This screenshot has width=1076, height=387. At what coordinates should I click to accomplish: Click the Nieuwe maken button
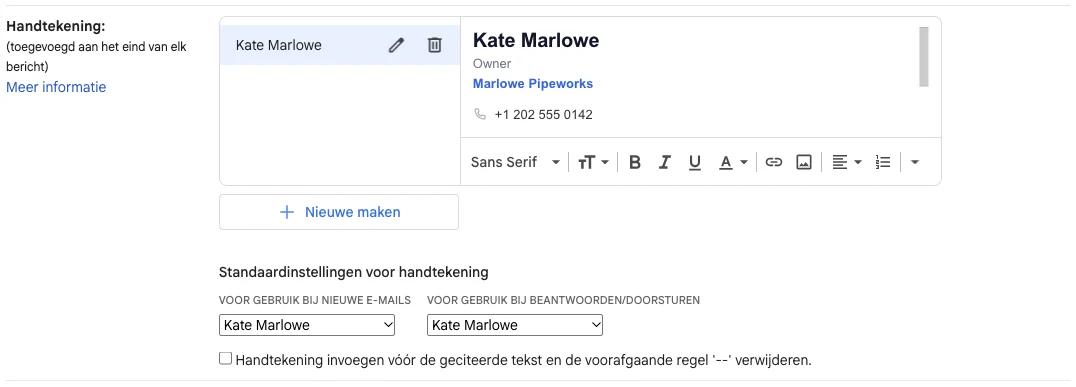(x=339, y=212)
